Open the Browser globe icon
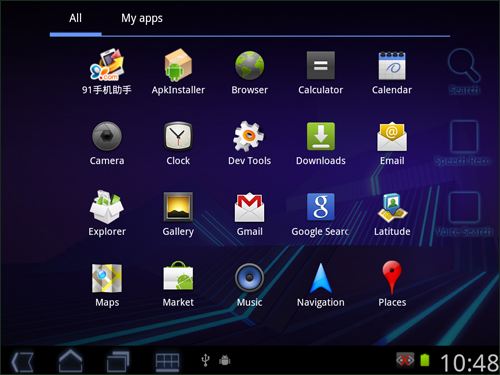 coord(249,65)
